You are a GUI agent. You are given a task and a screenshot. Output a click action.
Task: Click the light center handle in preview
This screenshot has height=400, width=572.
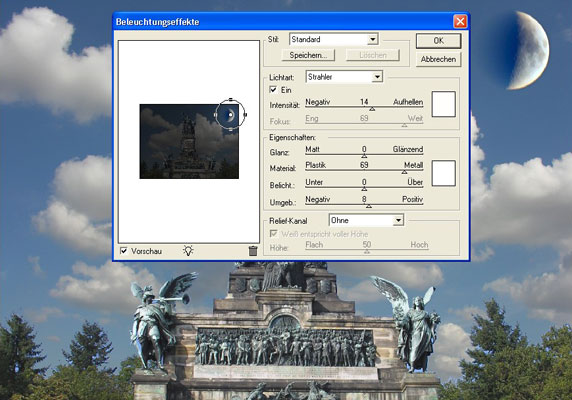231,114
